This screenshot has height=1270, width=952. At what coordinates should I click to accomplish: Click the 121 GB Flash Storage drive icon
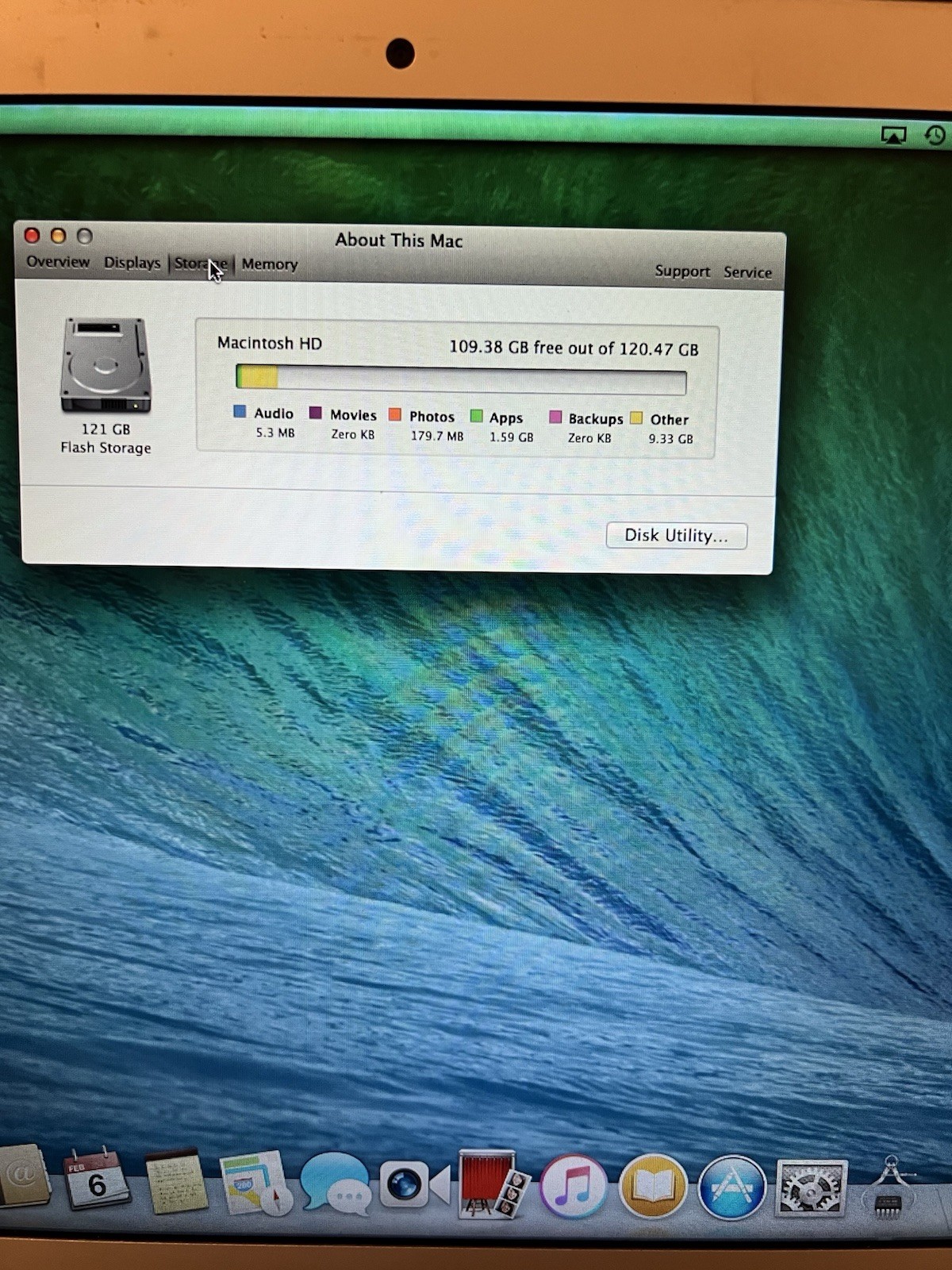pyautogui.click(x=106, y=365)
